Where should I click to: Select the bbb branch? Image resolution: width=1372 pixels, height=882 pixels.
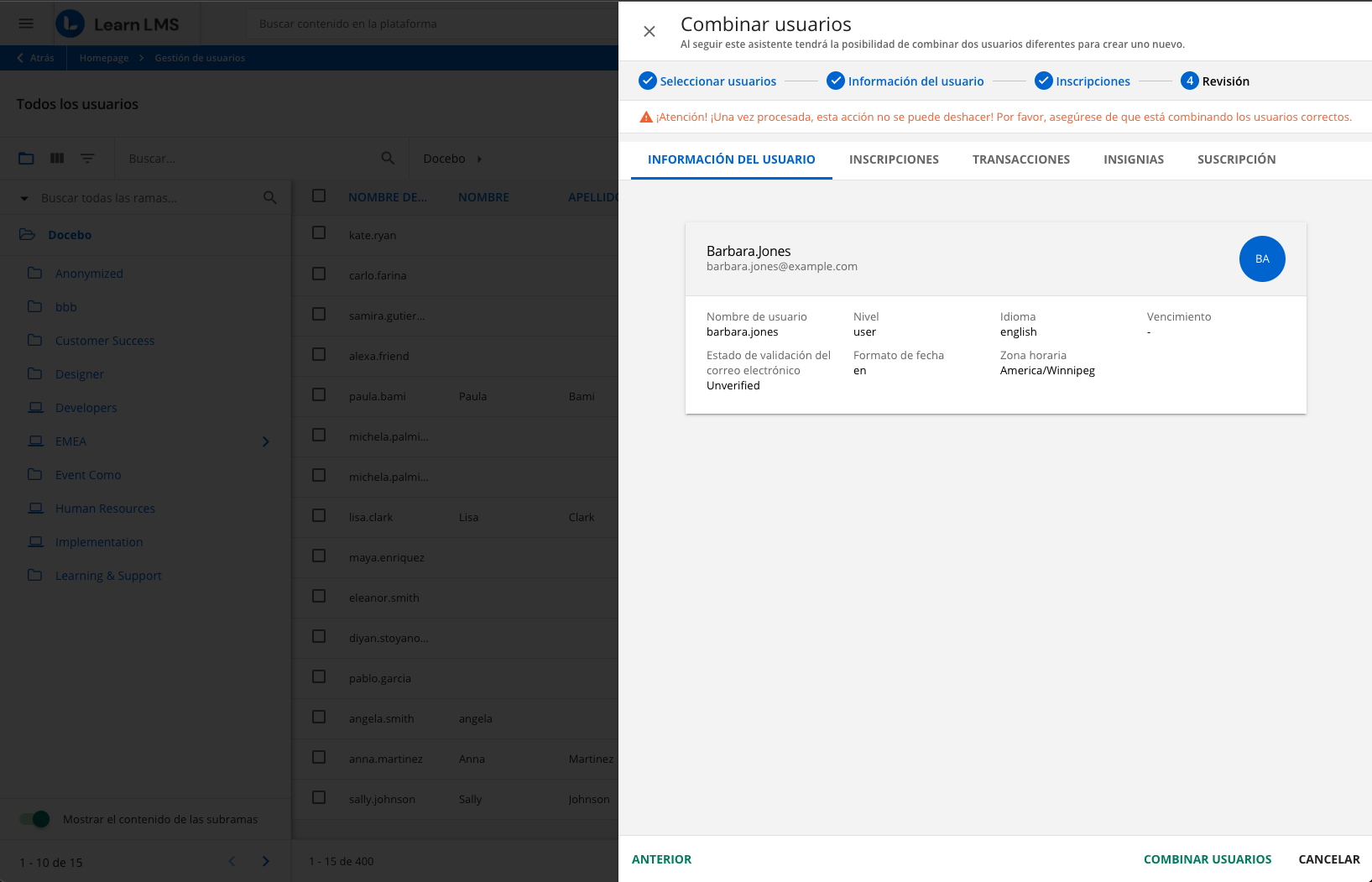pos(66,307)
